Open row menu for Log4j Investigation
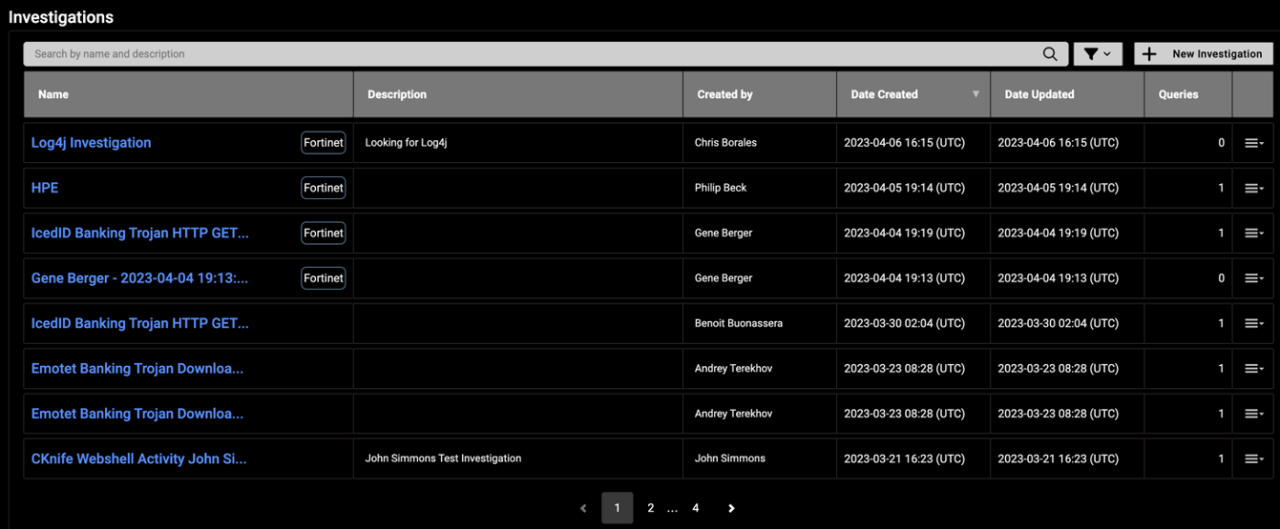The image size is (1280, 529). (x=1253, y=143)
